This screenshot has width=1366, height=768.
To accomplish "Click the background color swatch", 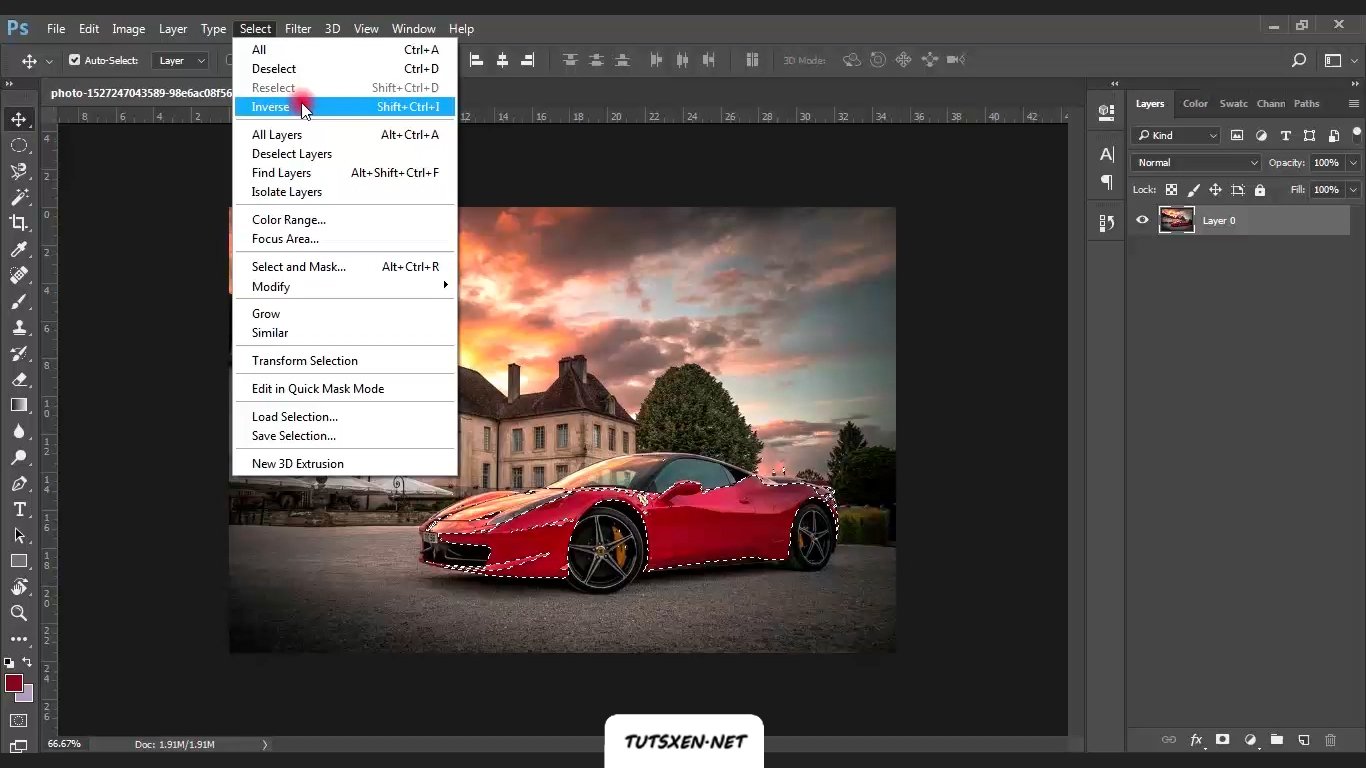I will coord(27,695).
